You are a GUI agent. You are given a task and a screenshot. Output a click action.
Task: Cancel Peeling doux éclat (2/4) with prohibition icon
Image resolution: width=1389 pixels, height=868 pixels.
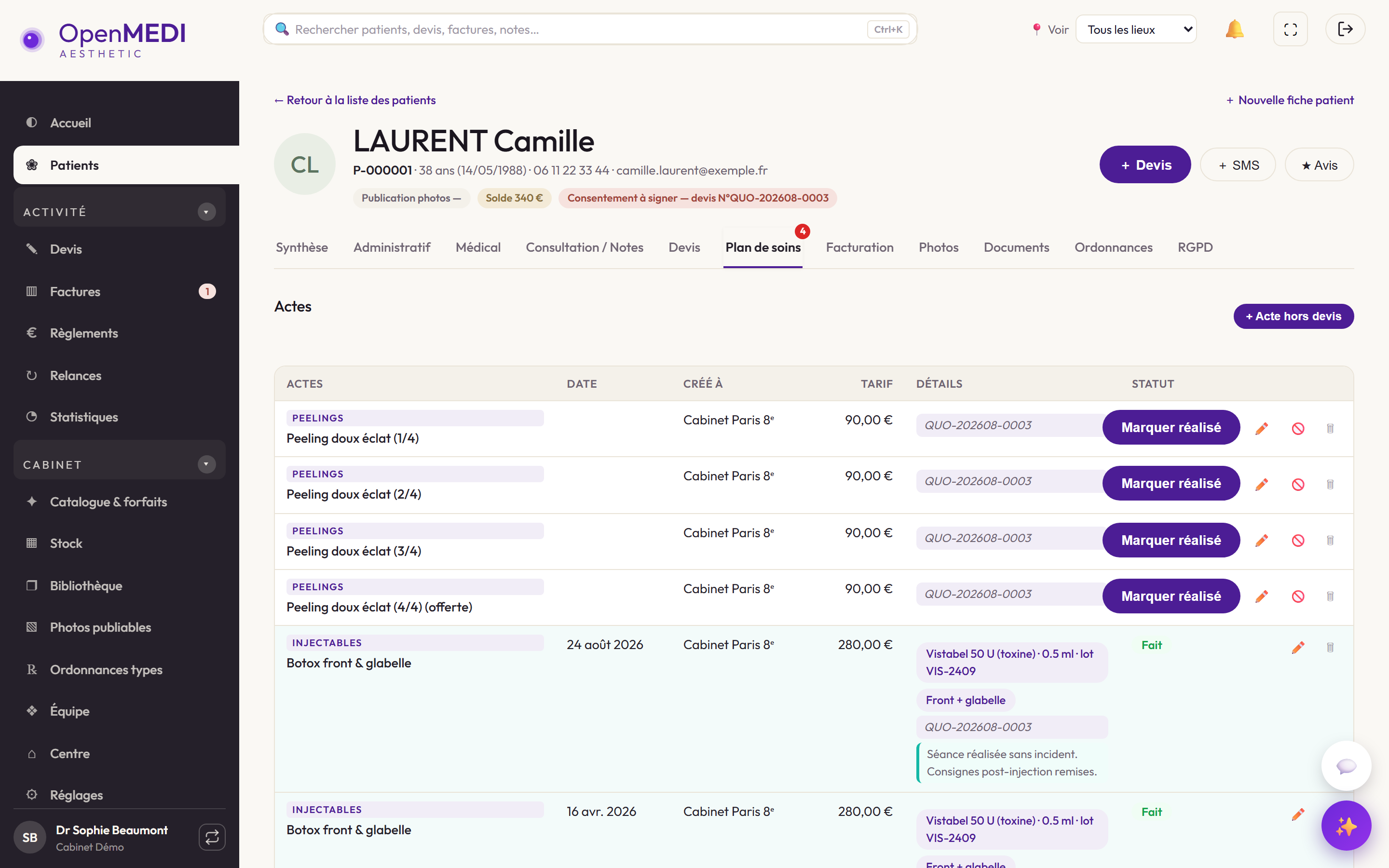click(x=1298, y=485)
